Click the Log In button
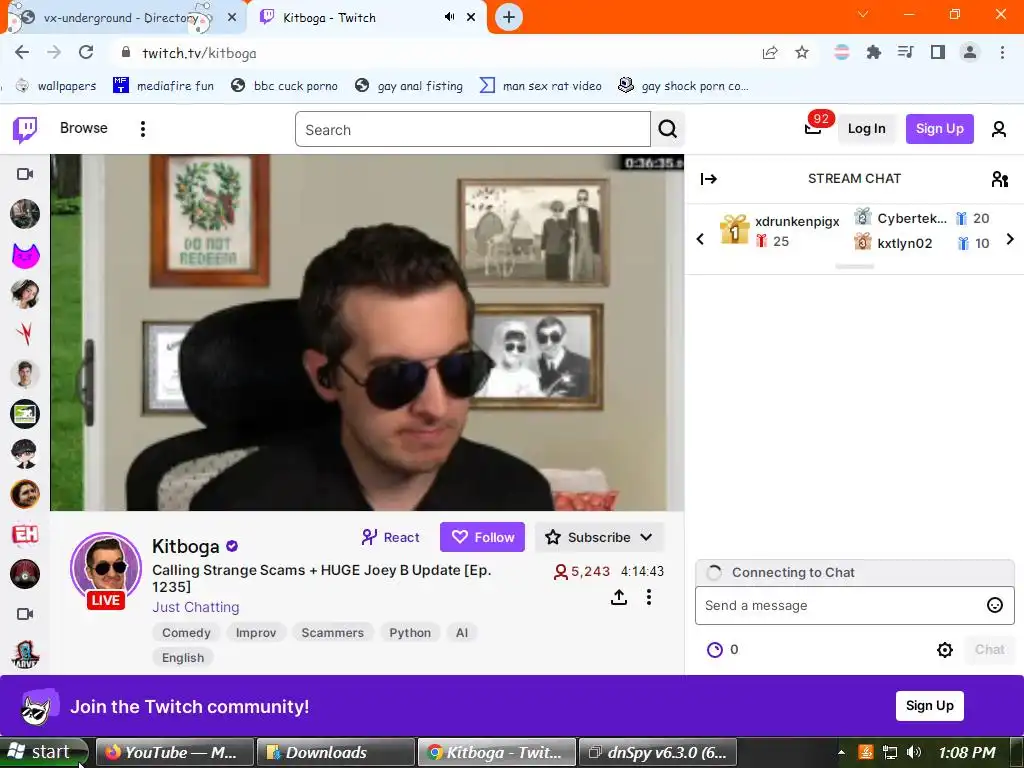 (867, 129)
